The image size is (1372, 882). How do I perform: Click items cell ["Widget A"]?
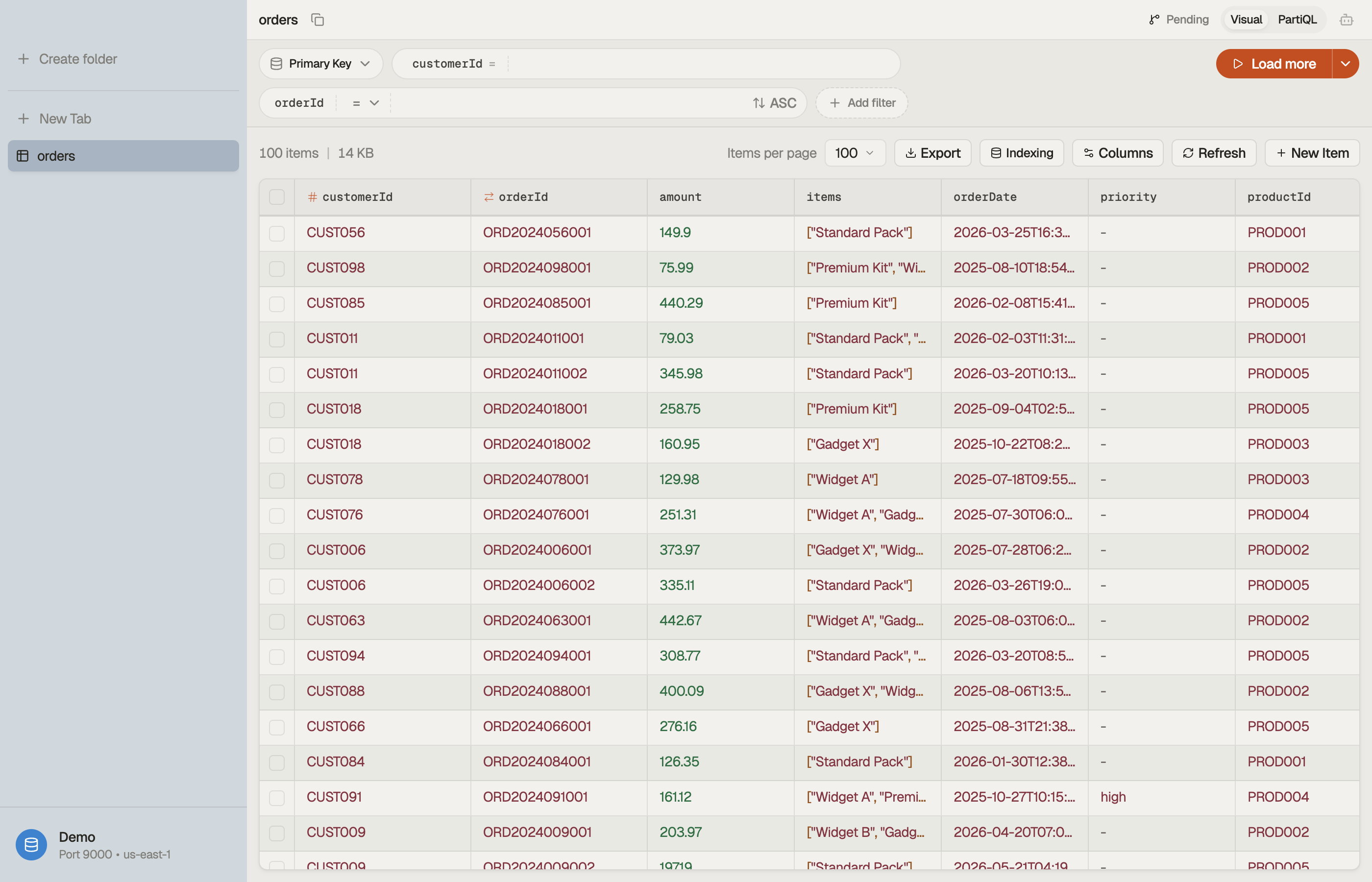[842, 479]
